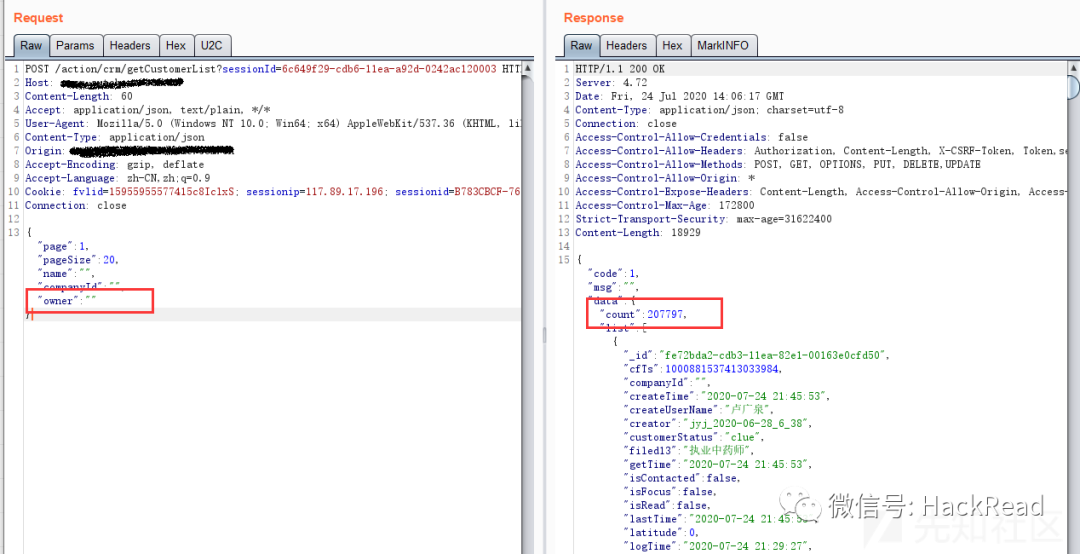The height and width of the screenshot is (554, 1080).
Task: Switch to the Request Headers tab
Action: pyautogui.click(x=129, y=45)
